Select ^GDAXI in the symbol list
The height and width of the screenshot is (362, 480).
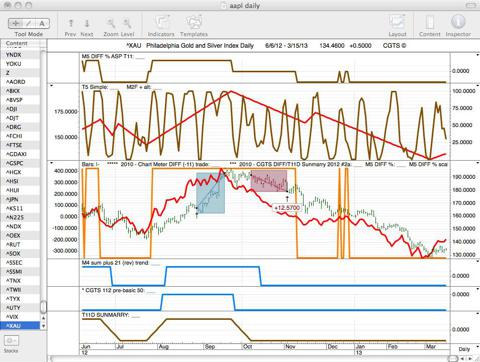pyautogui.click(x=20, y=154)
